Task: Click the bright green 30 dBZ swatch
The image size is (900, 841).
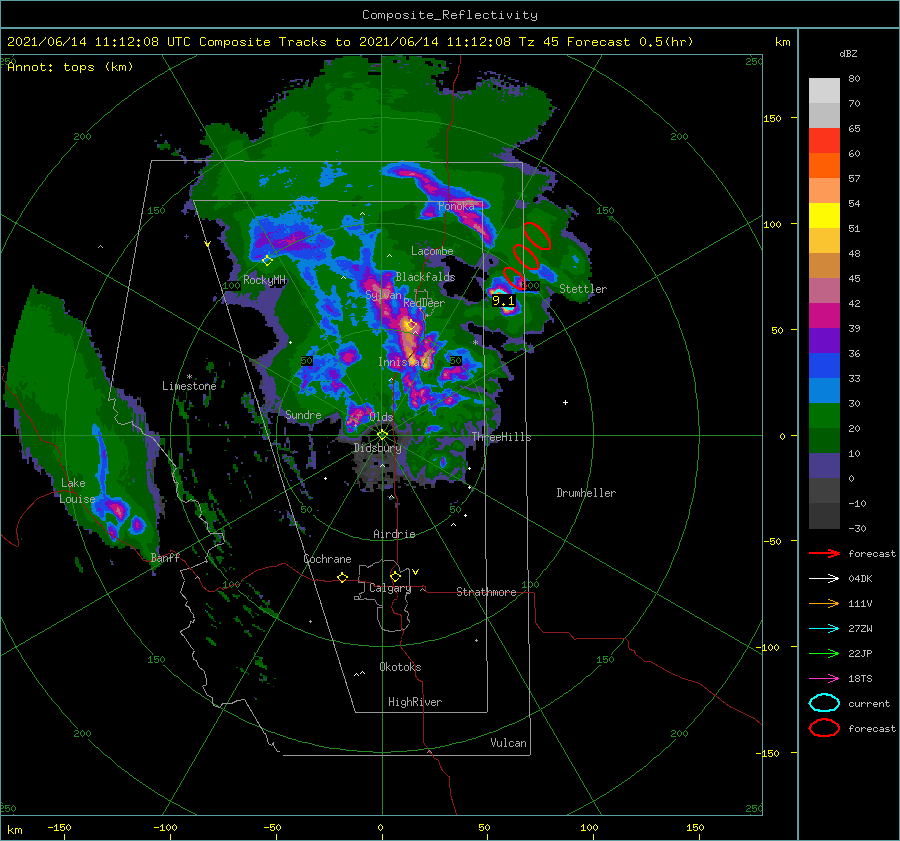Action: (824, 415)
